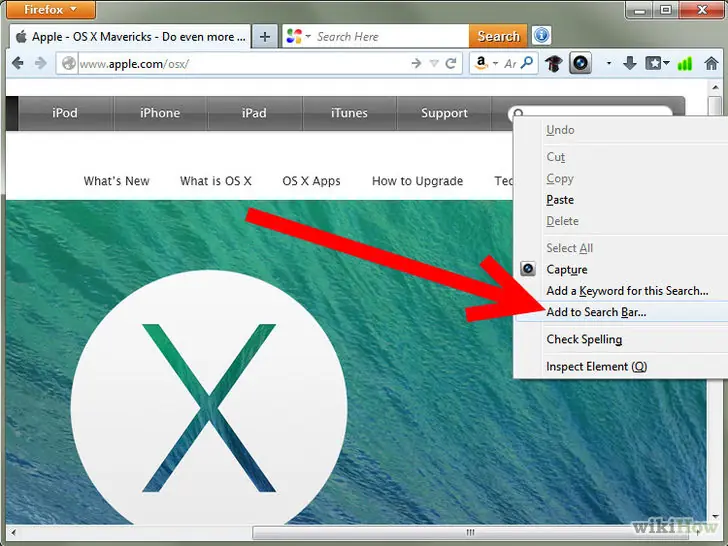This screenshot has width=728, height=546.
Task: Click the What's New link
Action: (x=117, y=181)
